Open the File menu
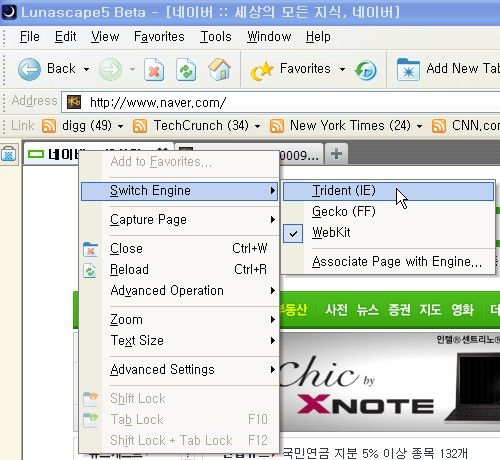This screenshot has width=500, height=460. pos(30,36)
